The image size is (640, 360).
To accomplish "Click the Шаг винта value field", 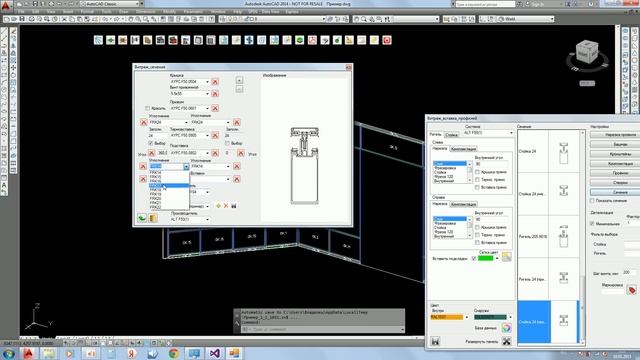I will tap(629, 272).
